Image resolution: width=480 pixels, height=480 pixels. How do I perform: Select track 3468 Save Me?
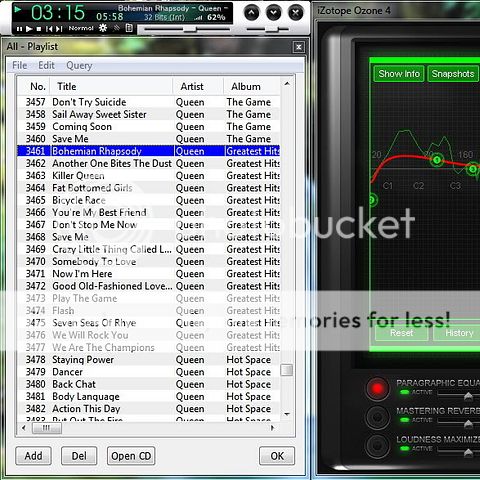coord(149,237)
